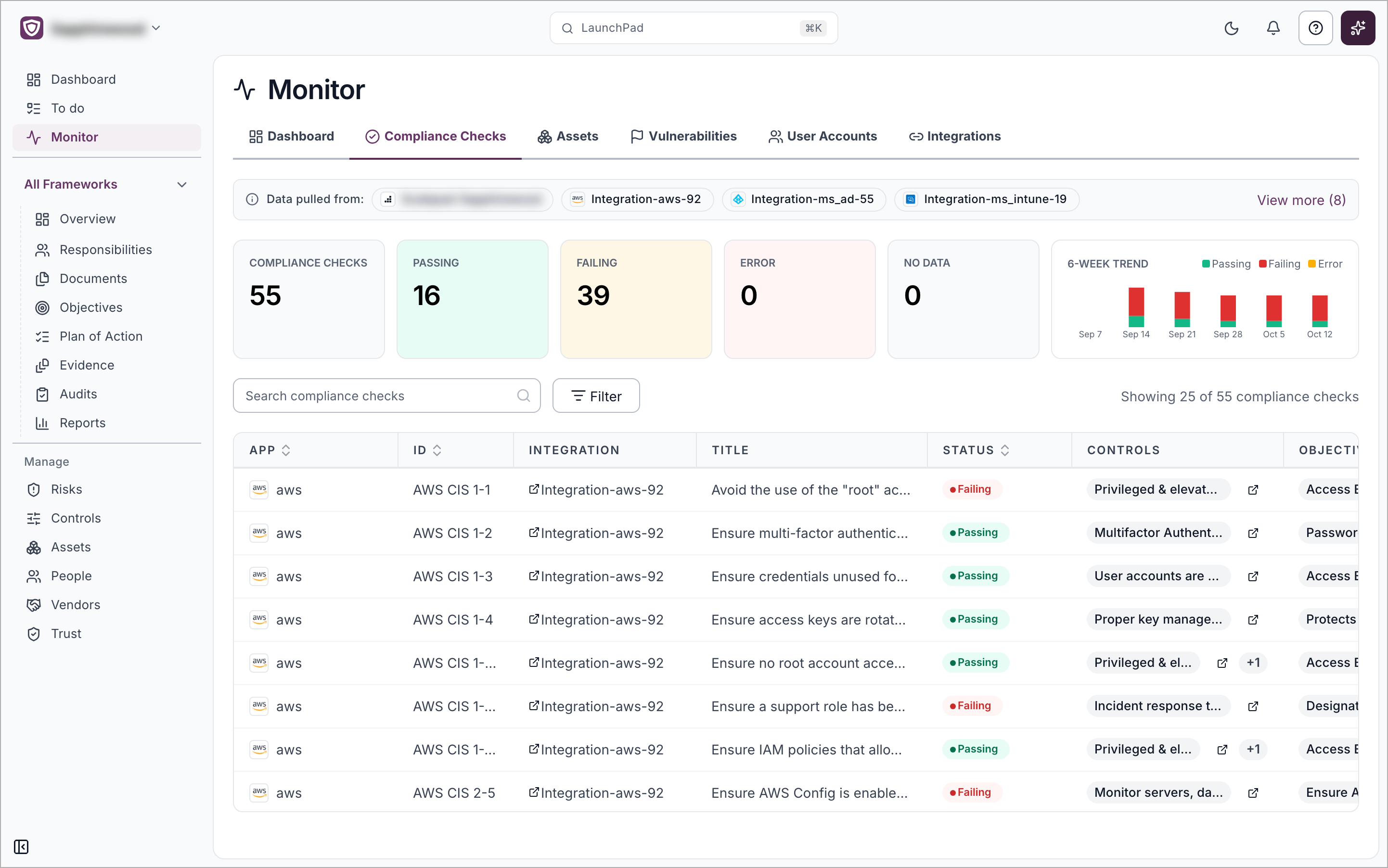Image resolution: width=1388 pixels, height=868 pixels.
Task: Switch to the Integrations tab
Action: pos(955,136)
